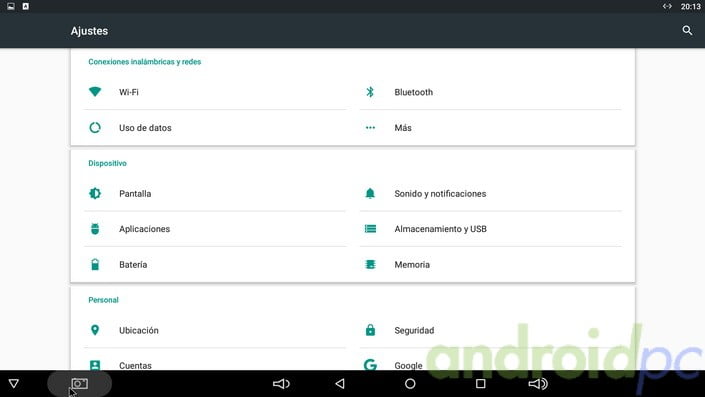Viewport: 705px width, 397px height.
Task: Tap the Almacenamiento storage list icon
Action: [x=370, y=229]
